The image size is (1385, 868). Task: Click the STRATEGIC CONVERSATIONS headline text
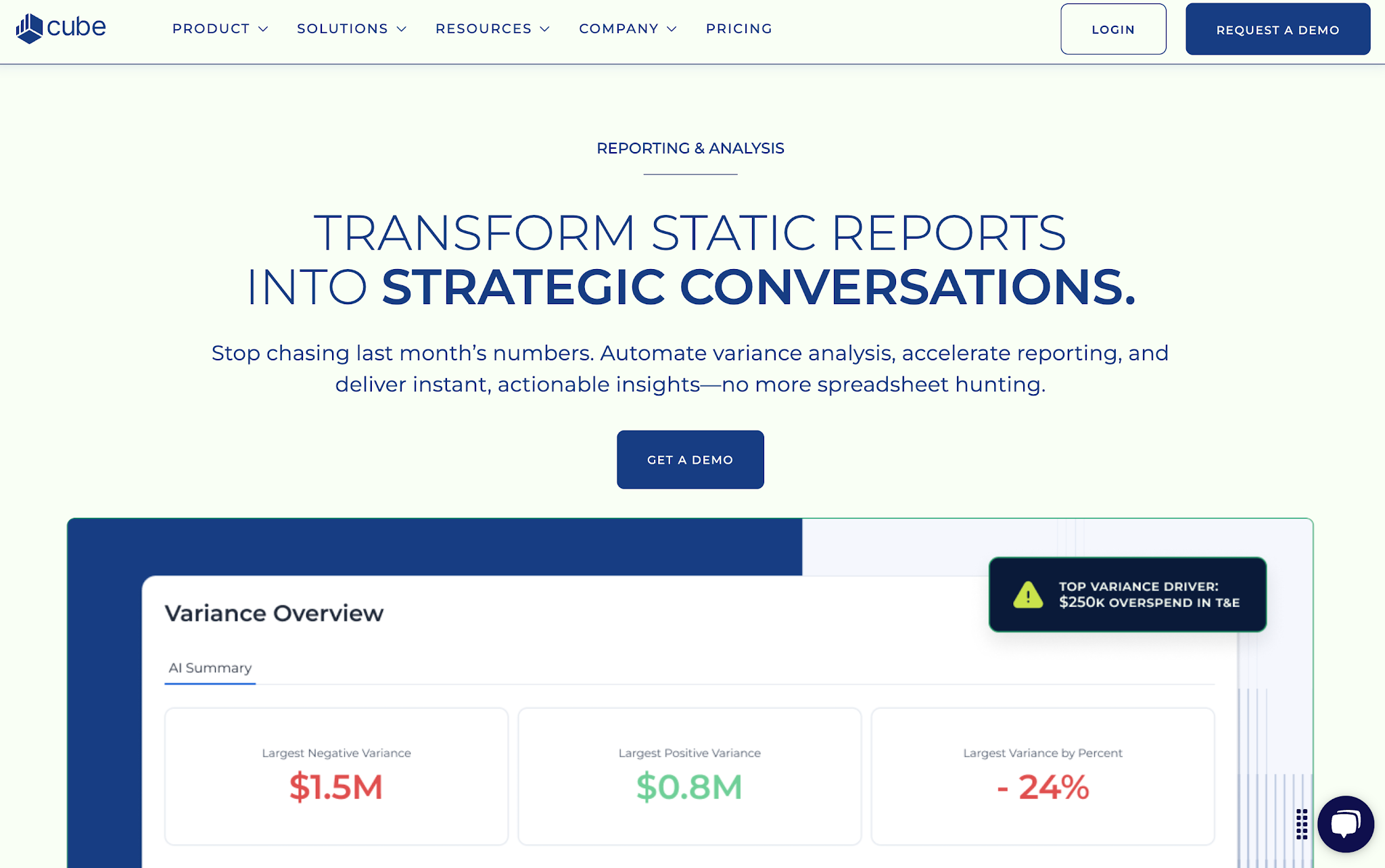pos(759,287)
